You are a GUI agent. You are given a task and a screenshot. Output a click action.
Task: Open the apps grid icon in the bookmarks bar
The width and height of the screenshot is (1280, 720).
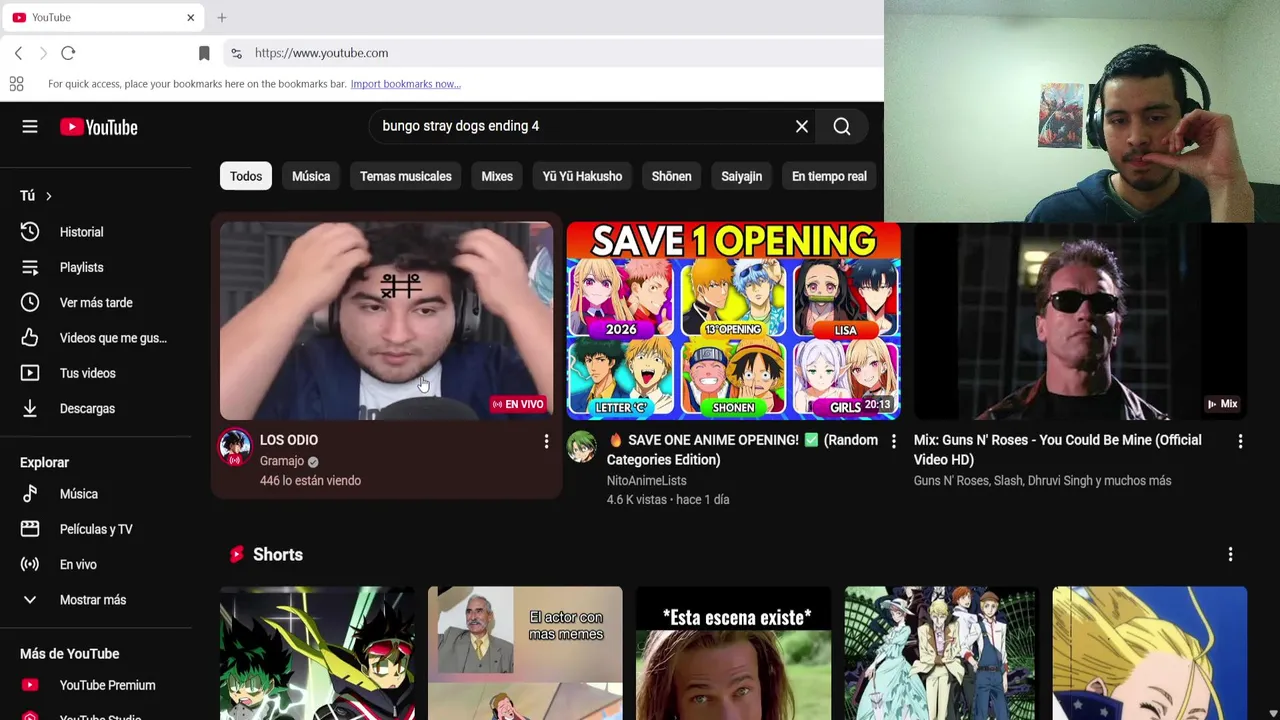tap(17, 84)
